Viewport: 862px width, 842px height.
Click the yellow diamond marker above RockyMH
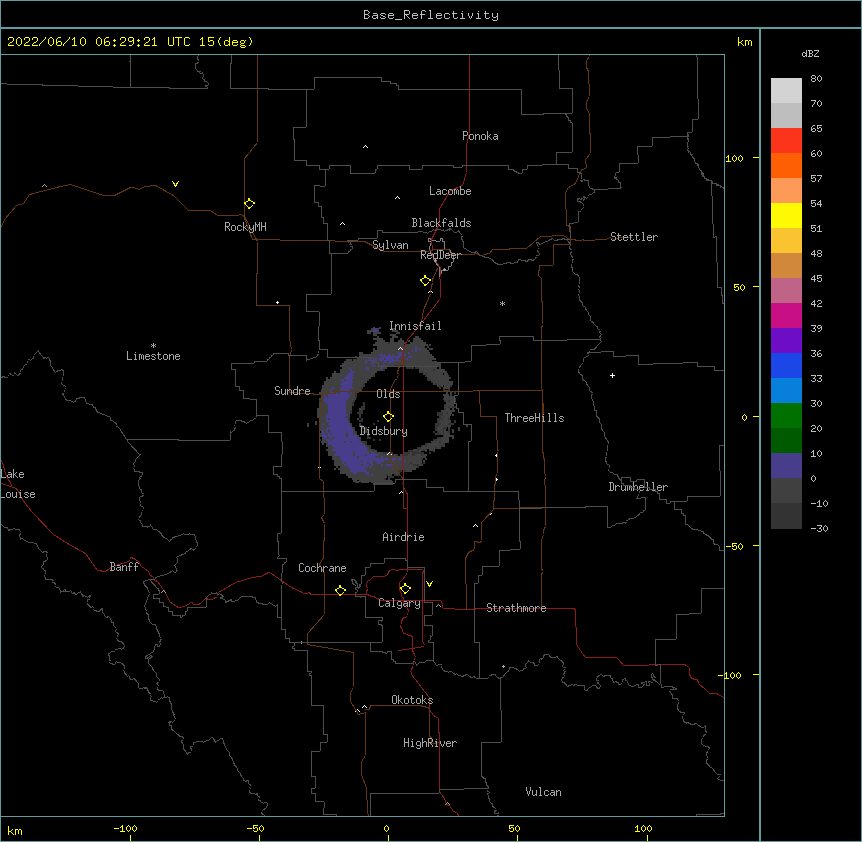click(x=249, y=203)
